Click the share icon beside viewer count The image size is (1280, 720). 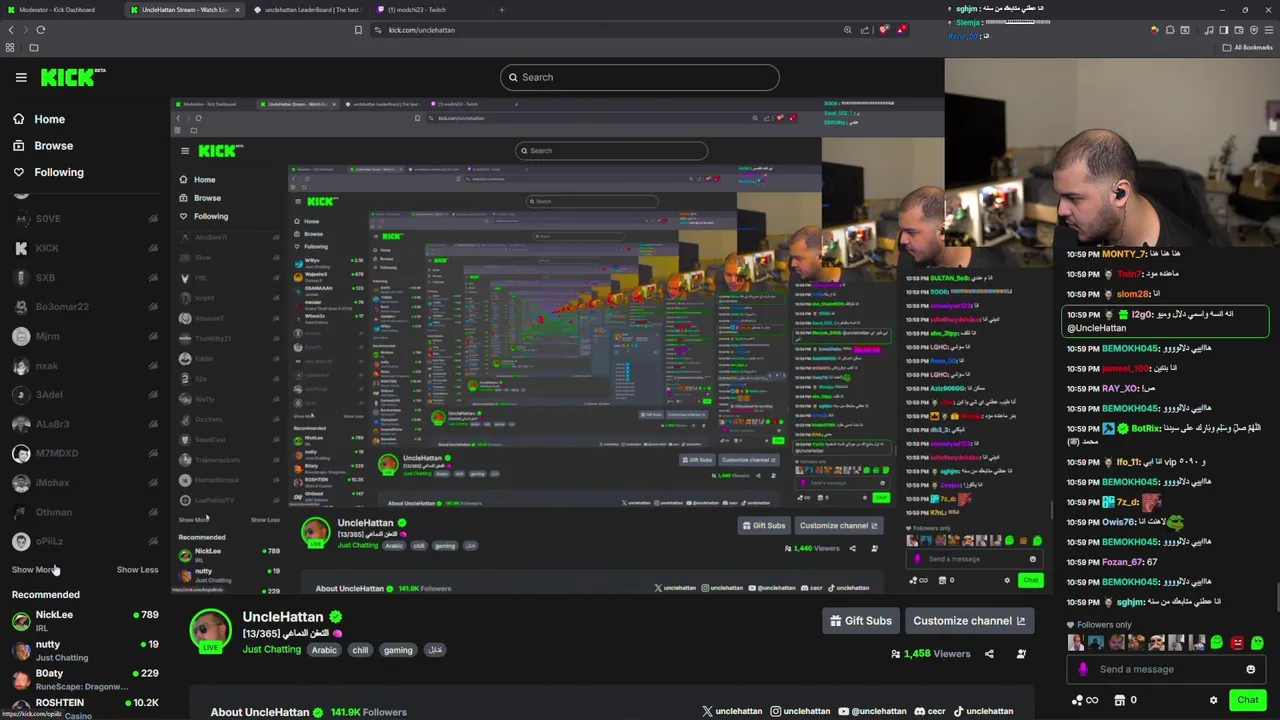click(x=989, y=654)
